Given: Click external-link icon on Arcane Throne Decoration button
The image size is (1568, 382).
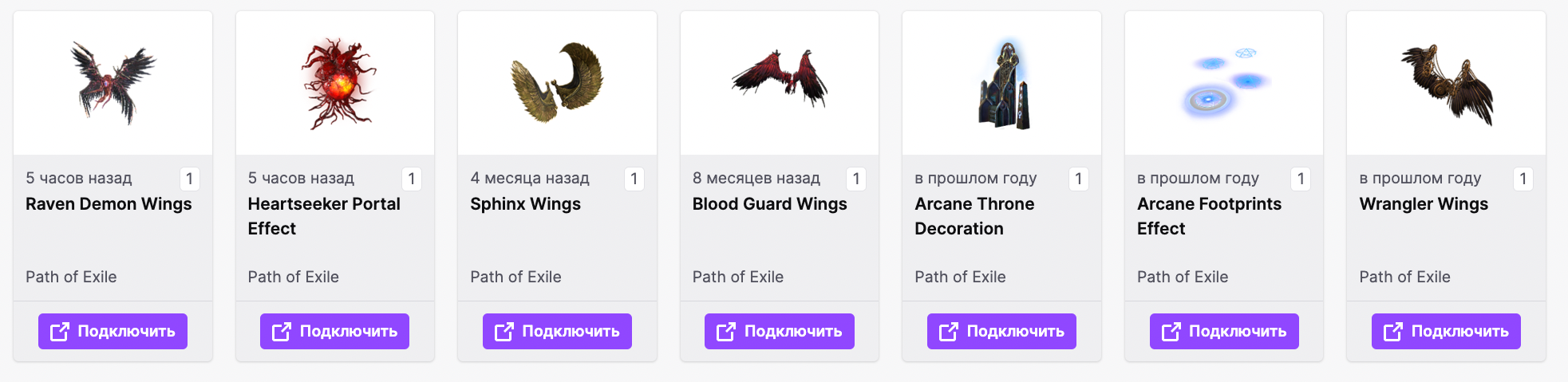Looking at the screenshot, I should pyautogui.click(x=948, y=331).
